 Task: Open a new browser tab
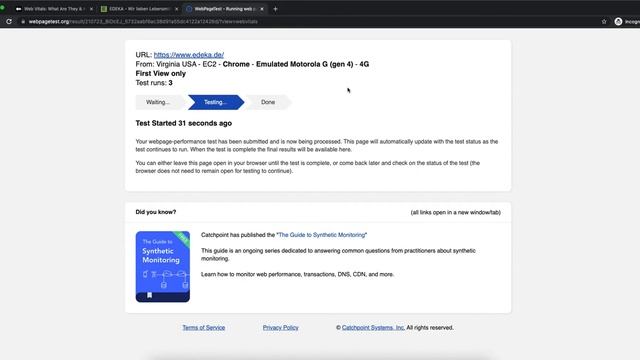click(275, 9)
